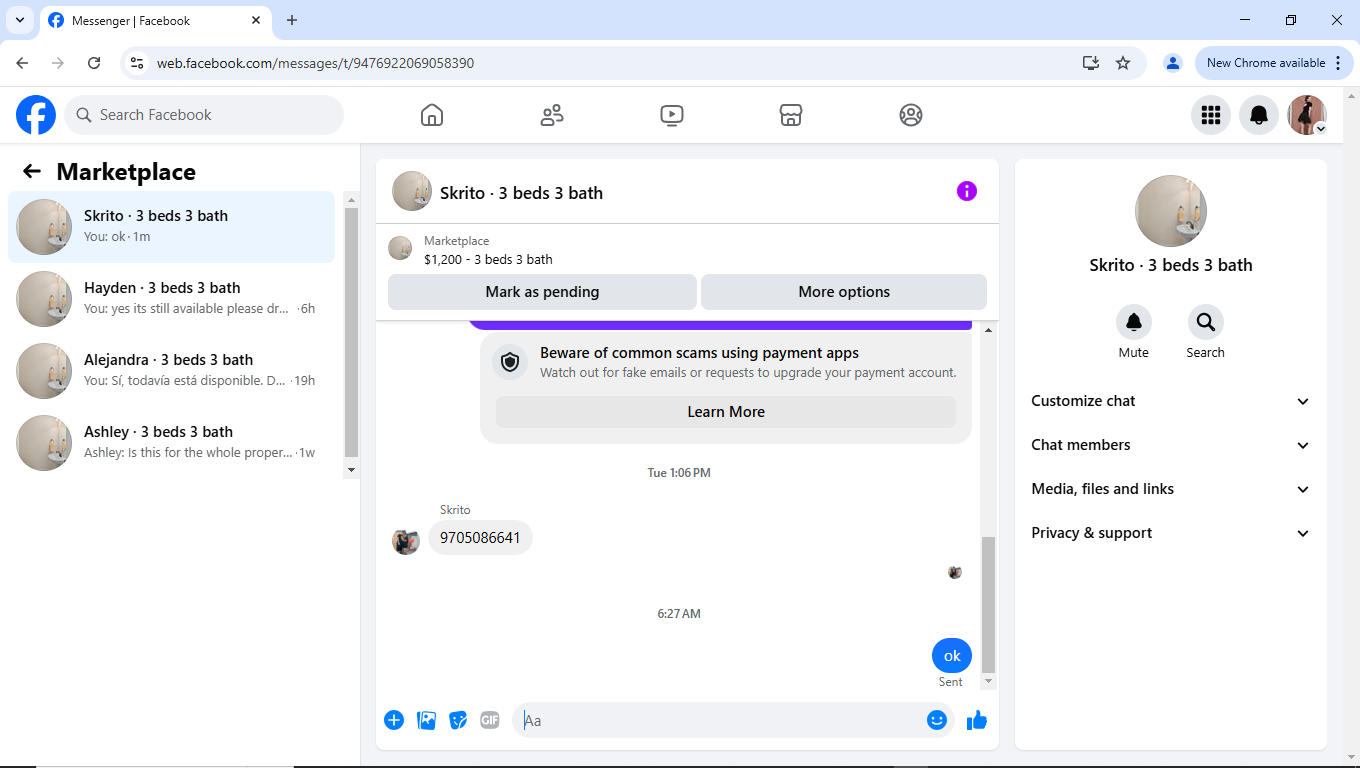Open the Facebook menu grid icon

pos(1211,115)
